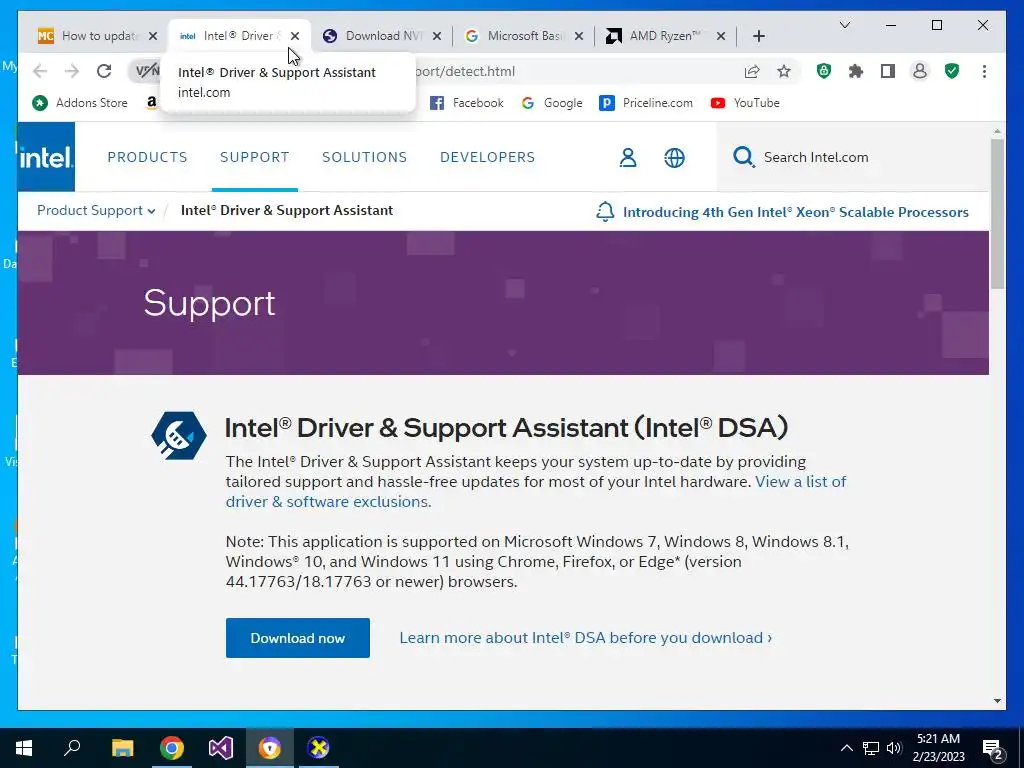Open Chrome three-dot menu

point(984,71)
